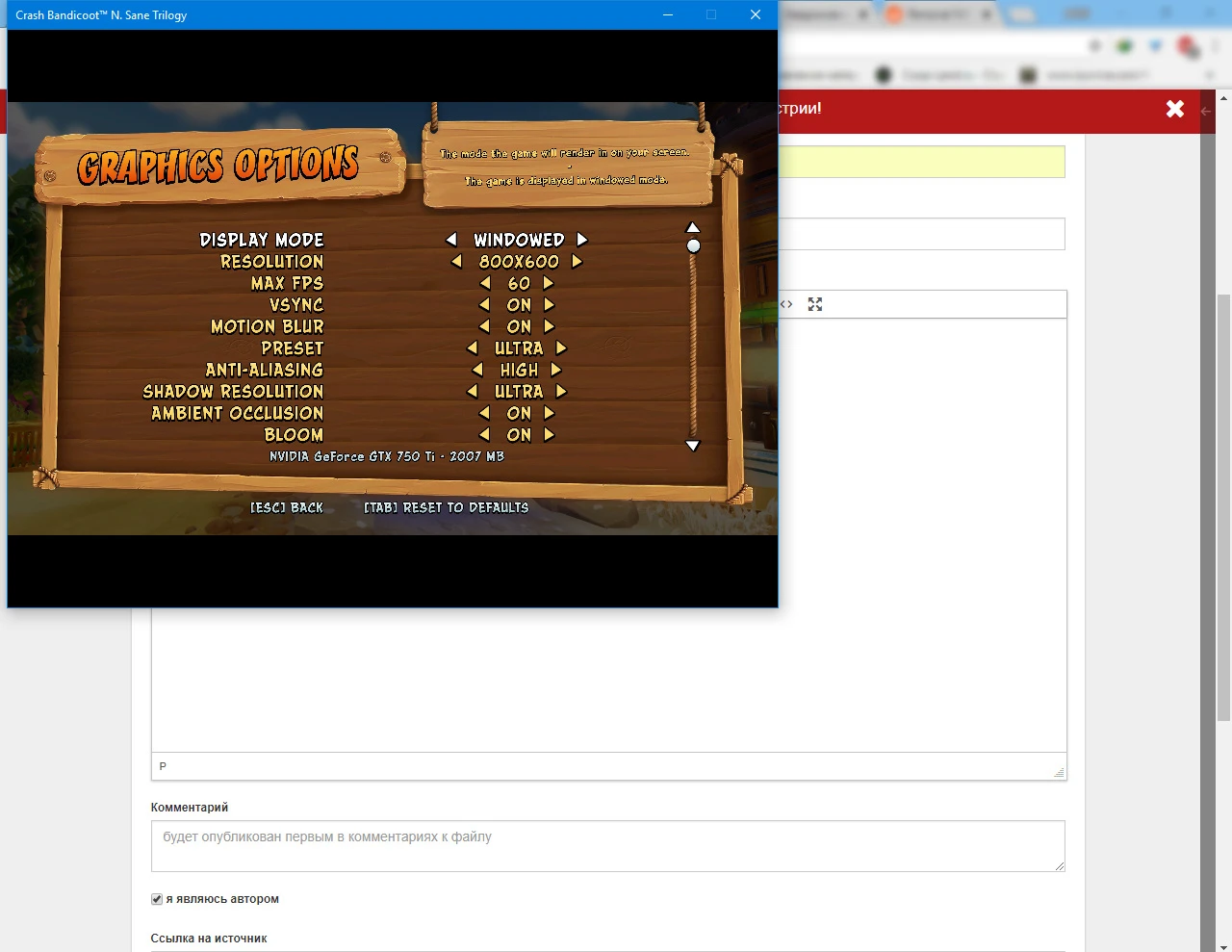Image resolution: width=1232 pixels, height=952 pixels.
Task: Switch Motion Blur using the right arrow
Action: click(549, 326)
